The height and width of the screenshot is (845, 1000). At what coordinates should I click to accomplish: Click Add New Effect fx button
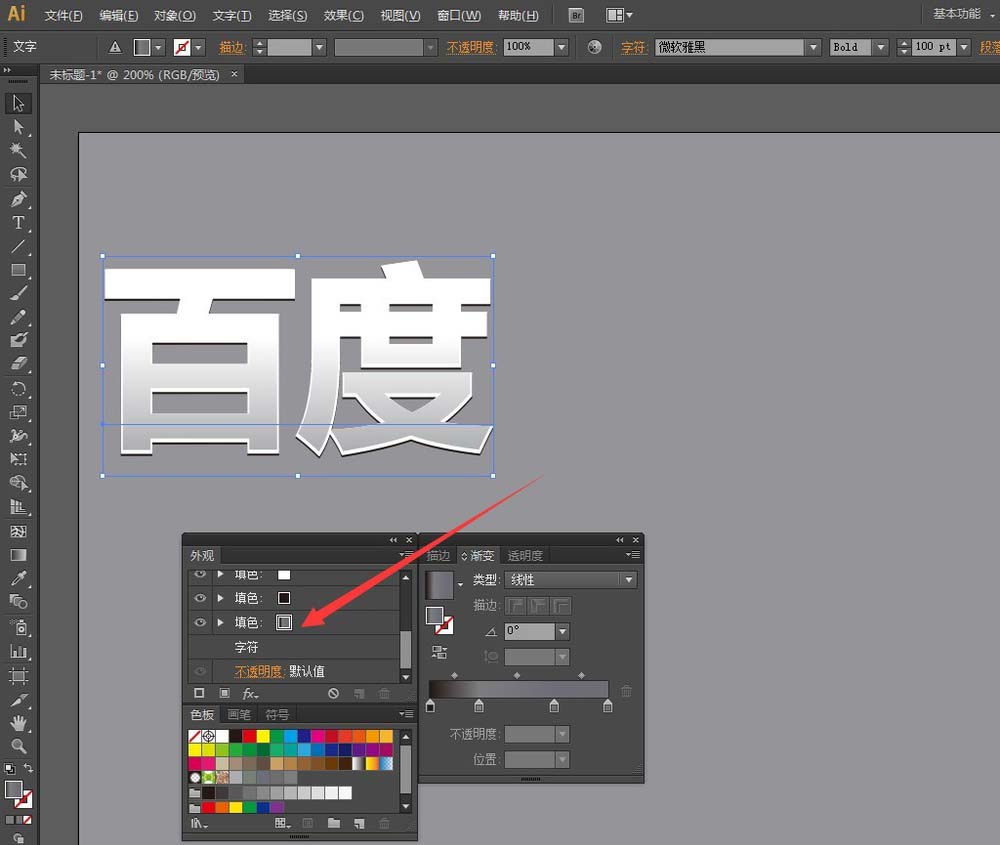[x=250, y=693]
